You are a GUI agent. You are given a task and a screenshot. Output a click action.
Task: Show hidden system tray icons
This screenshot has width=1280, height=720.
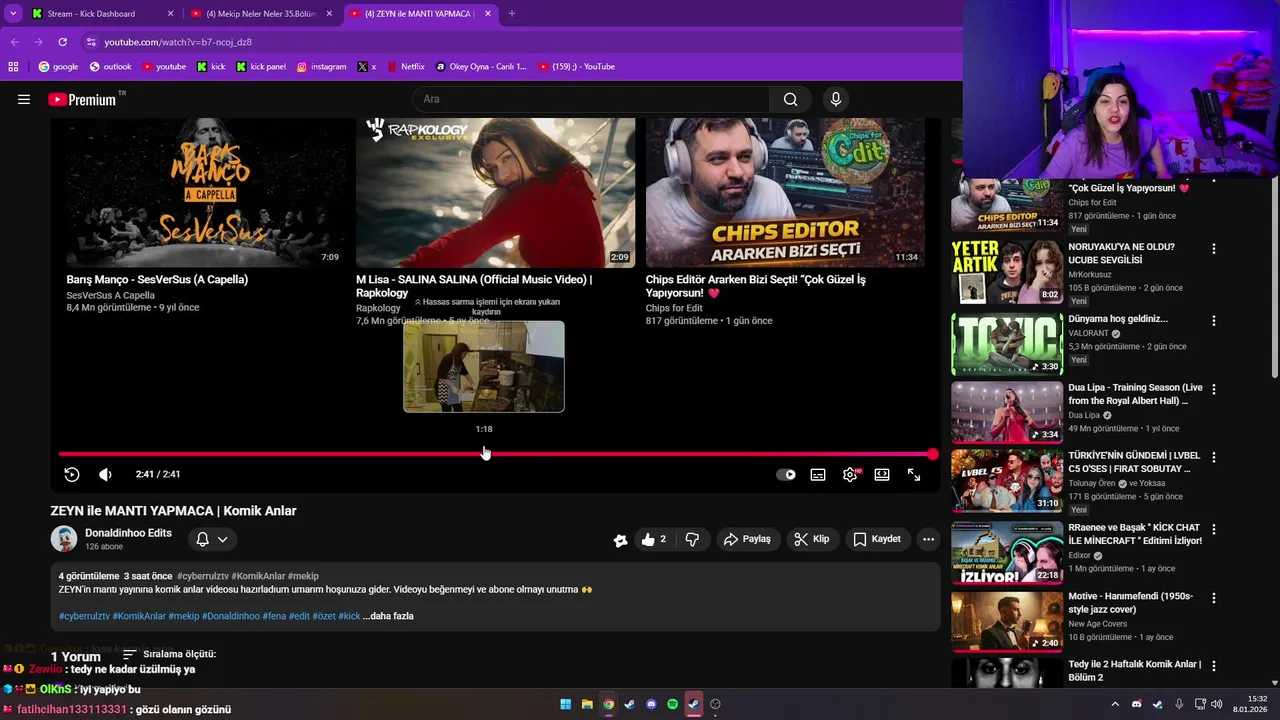pos(1115,704)
